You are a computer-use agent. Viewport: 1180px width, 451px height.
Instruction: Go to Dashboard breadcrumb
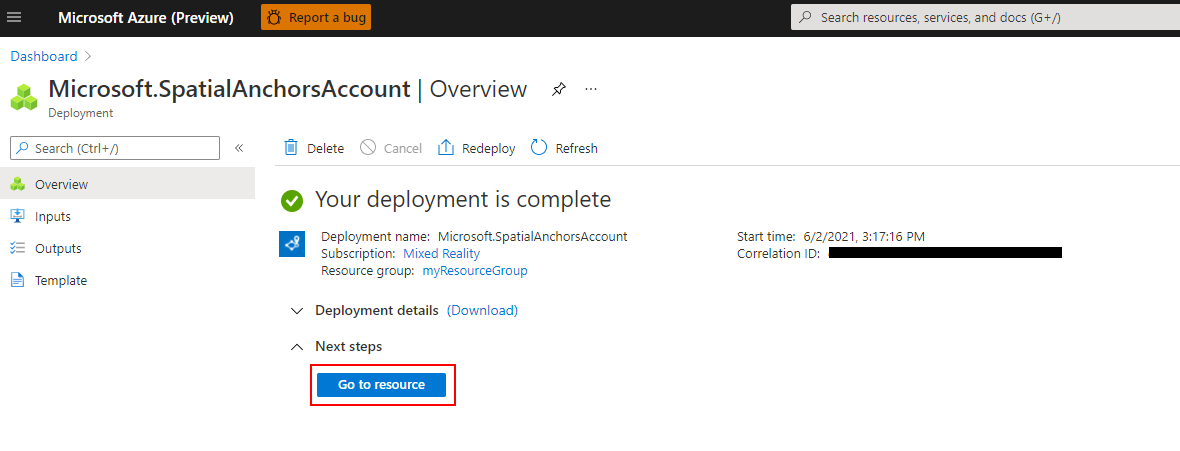(x=44, y=56)
